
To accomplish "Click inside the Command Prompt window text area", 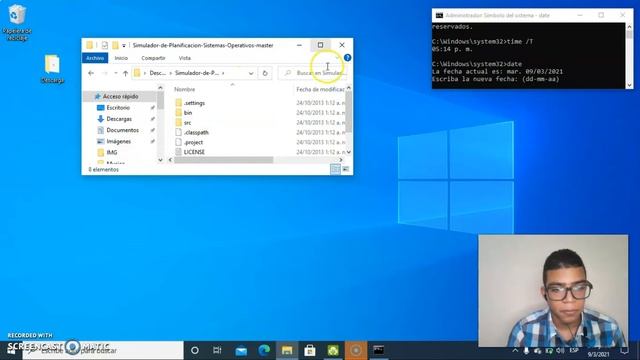I will point(529,55).
